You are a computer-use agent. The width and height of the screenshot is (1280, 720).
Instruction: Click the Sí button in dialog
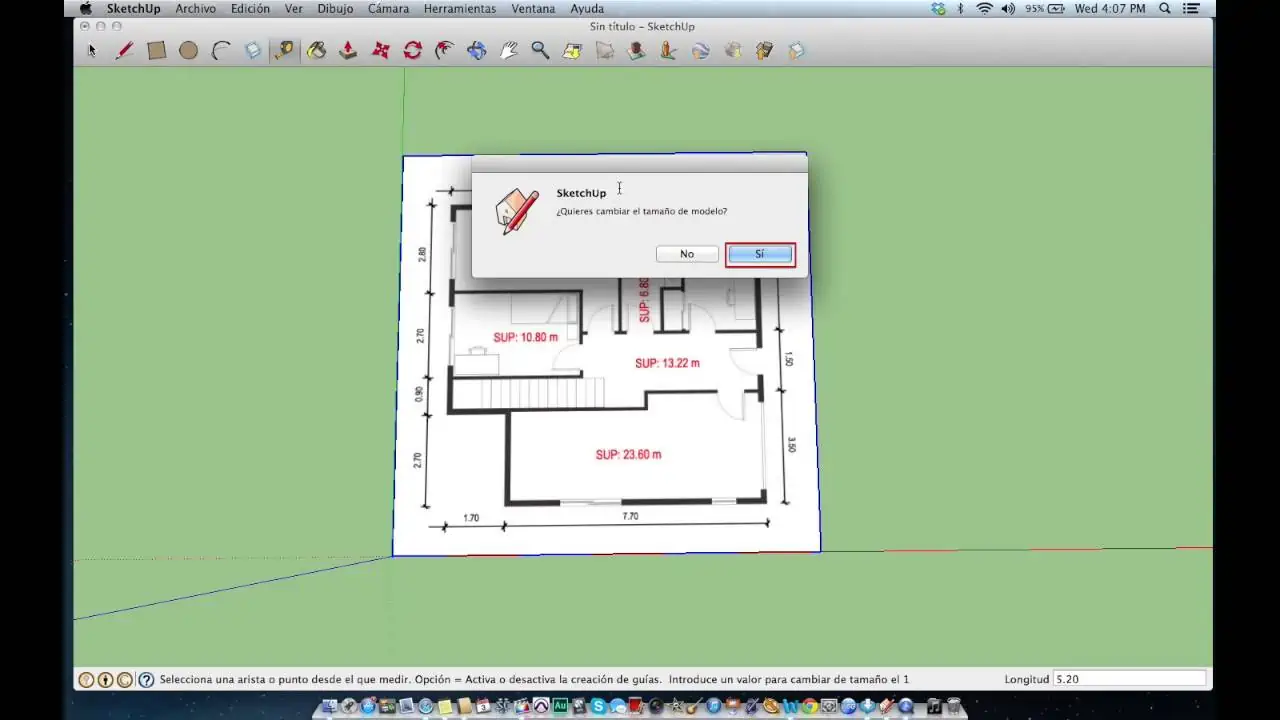[x=760, y=254]
